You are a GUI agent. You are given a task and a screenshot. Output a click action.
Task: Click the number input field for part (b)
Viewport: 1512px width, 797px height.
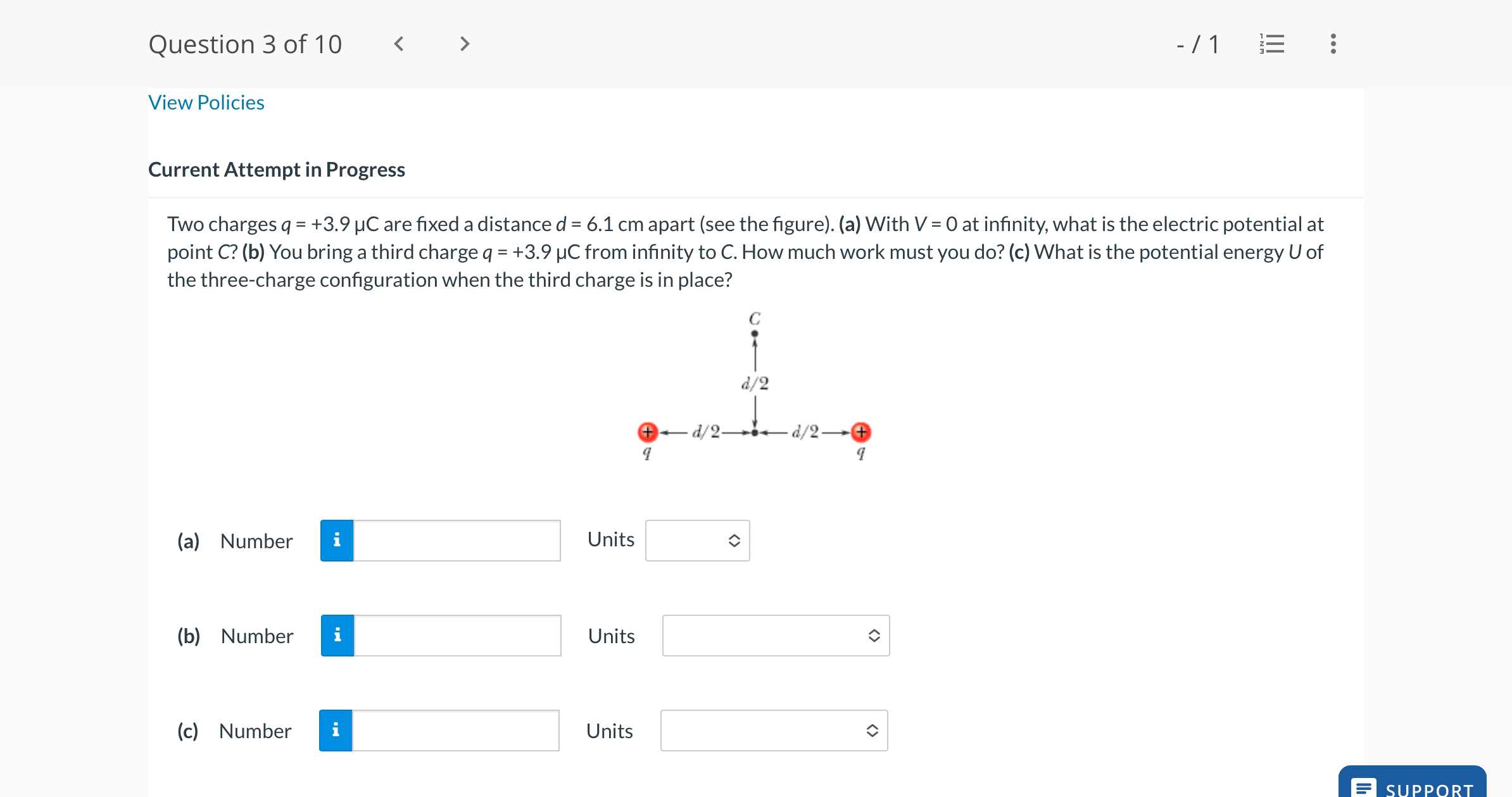click(x=457, y=636)
